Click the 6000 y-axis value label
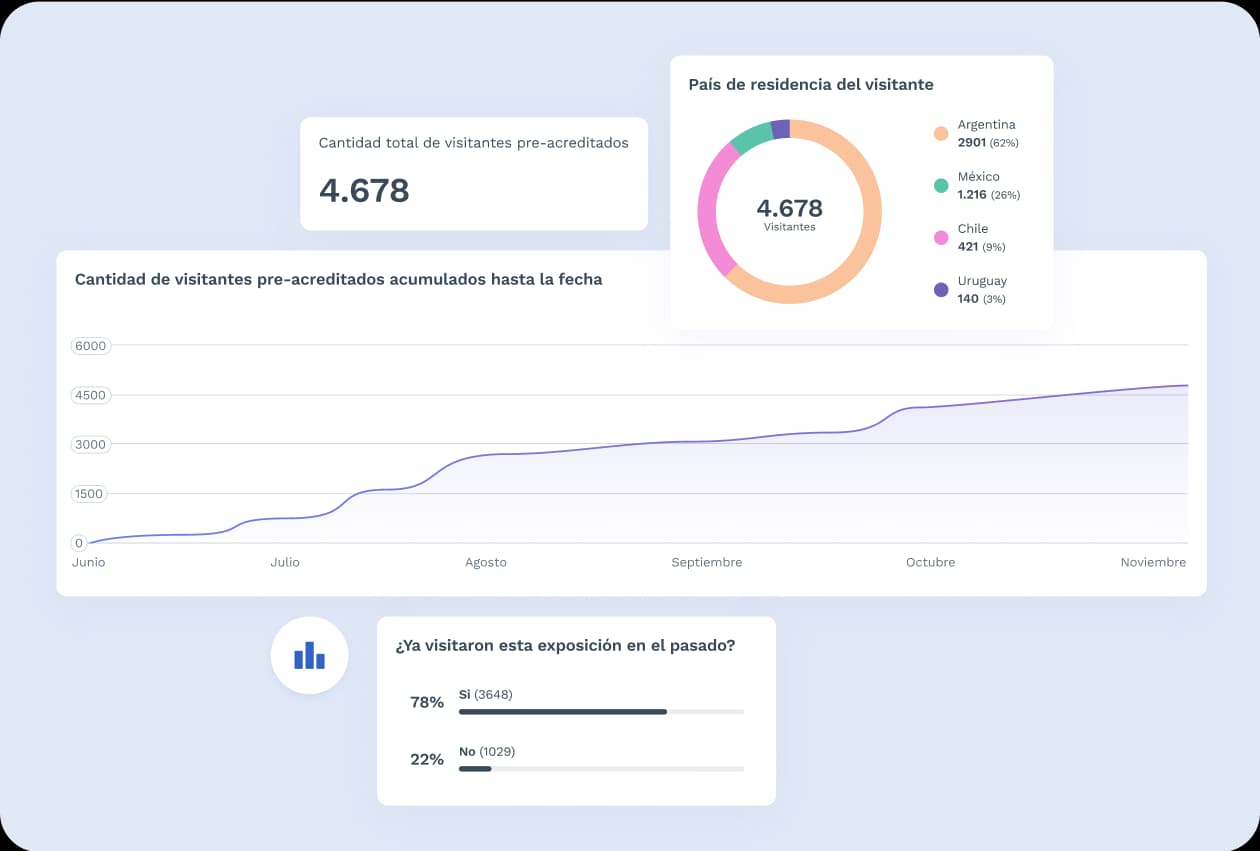The width and height of the screenshot is (1260, 851). (x=90, y=346)
